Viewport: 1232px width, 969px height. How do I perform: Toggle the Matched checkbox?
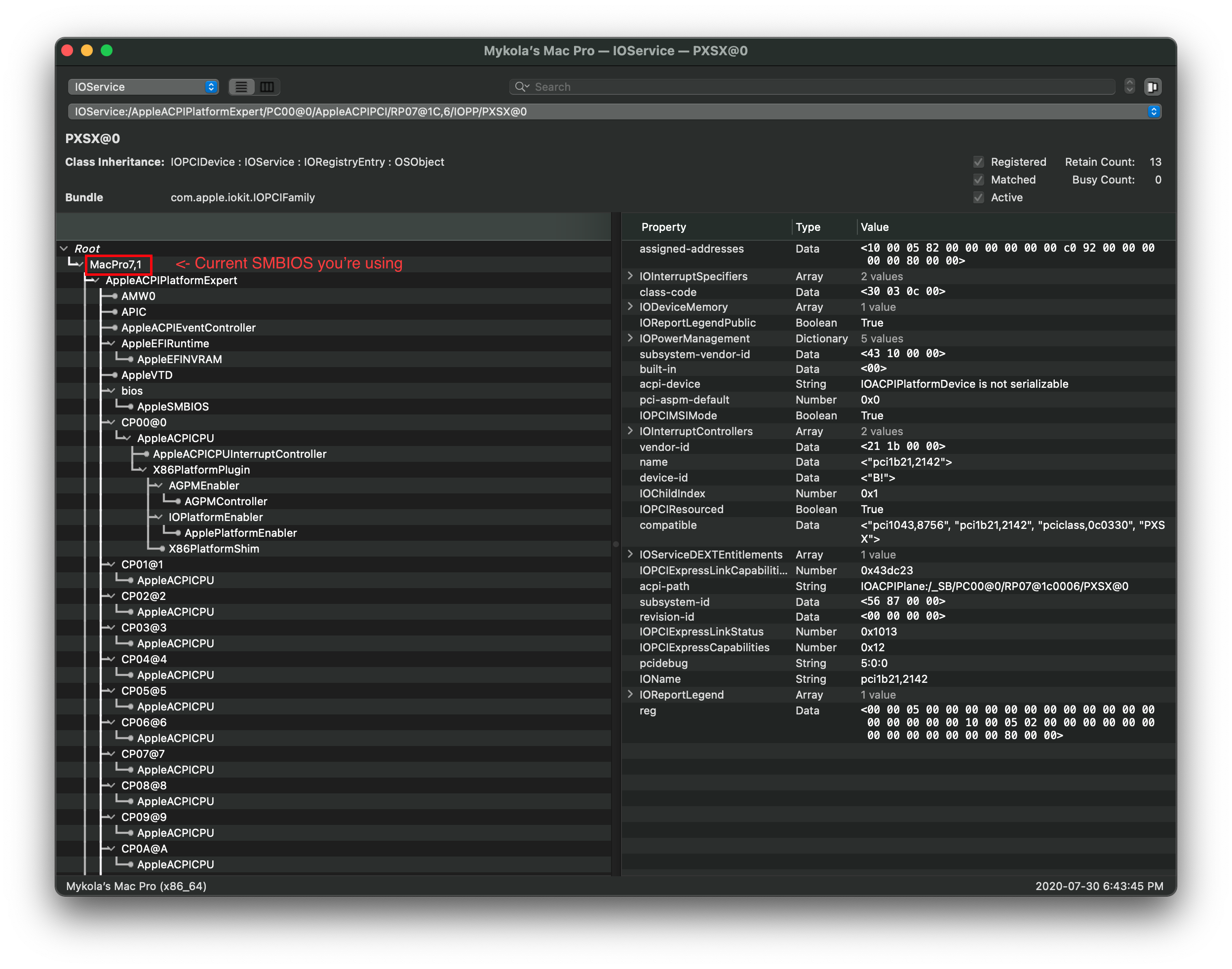978,180
